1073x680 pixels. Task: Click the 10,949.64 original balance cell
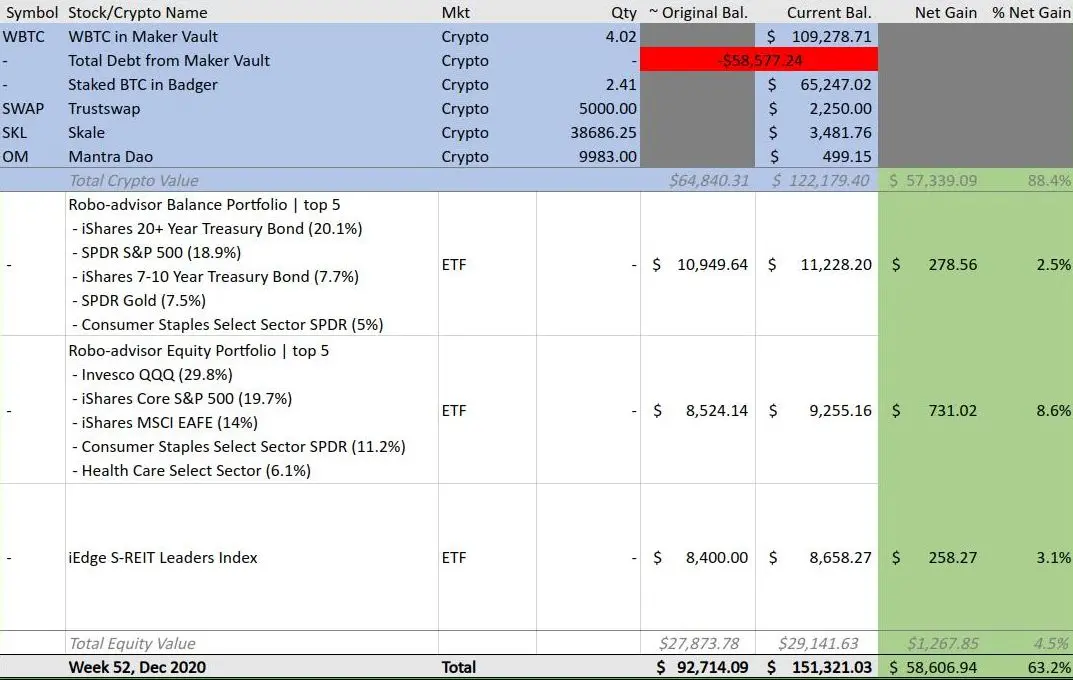[698, 264]
